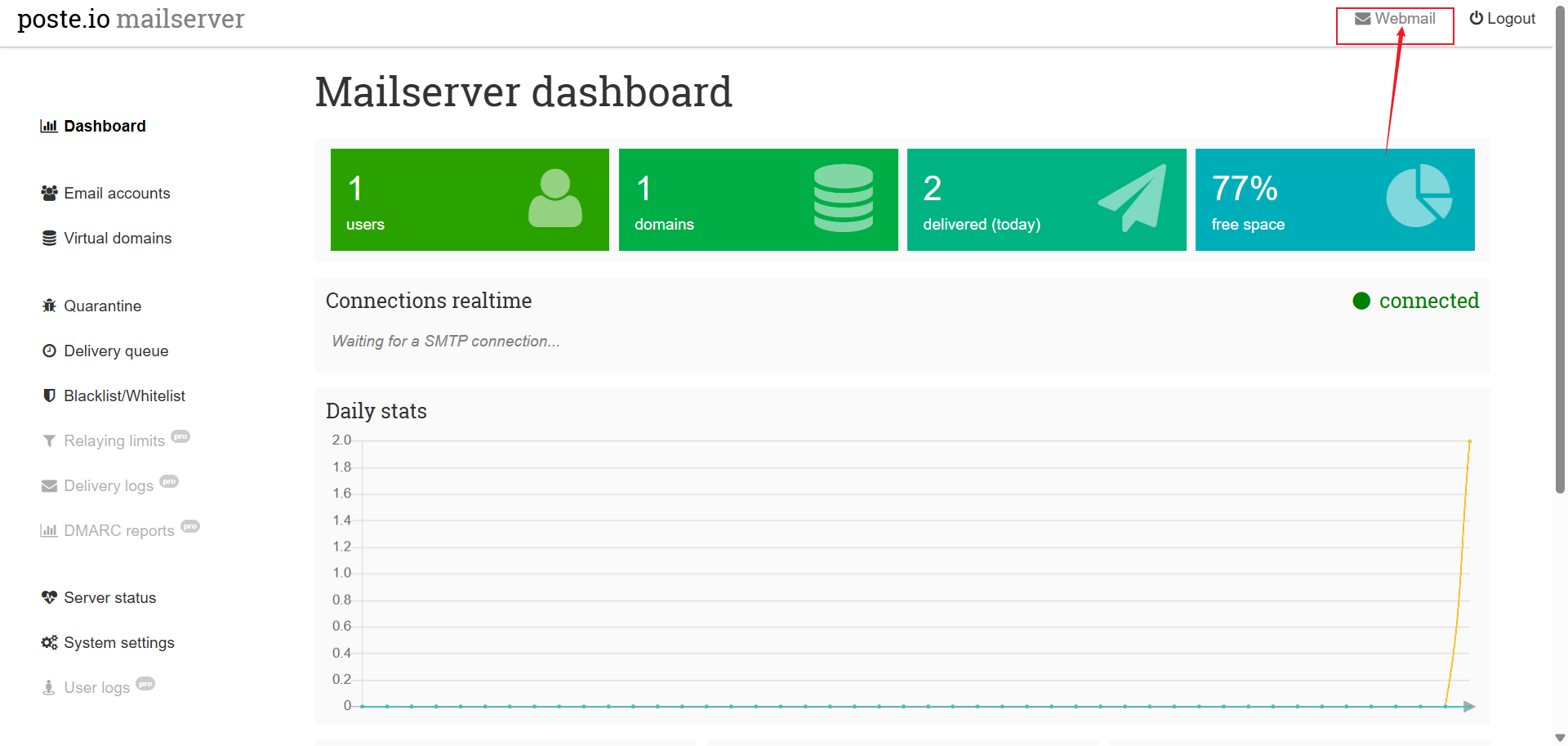Click the System settings gears icon
The width and height of the screenshot is (1568, 746).
pos(49,643)
